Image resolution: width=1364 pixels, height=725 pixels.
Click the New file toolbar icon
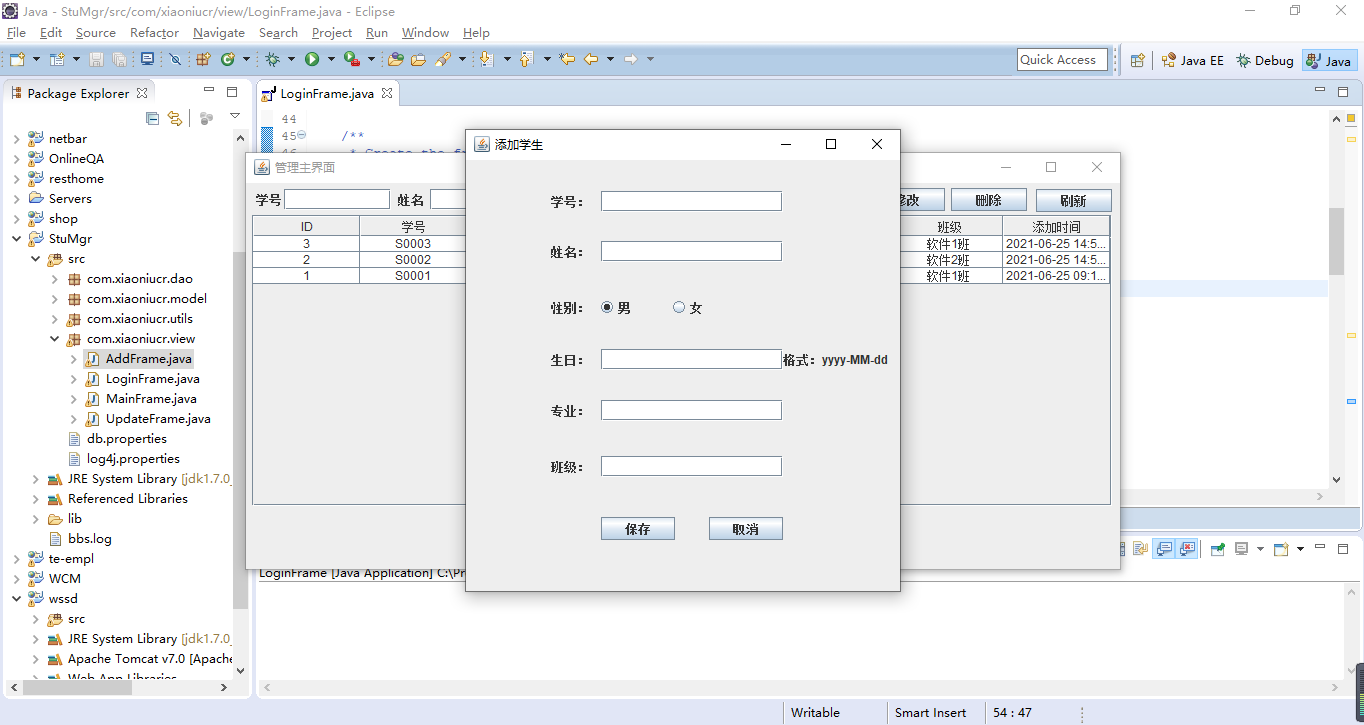(x=17, y=59)
